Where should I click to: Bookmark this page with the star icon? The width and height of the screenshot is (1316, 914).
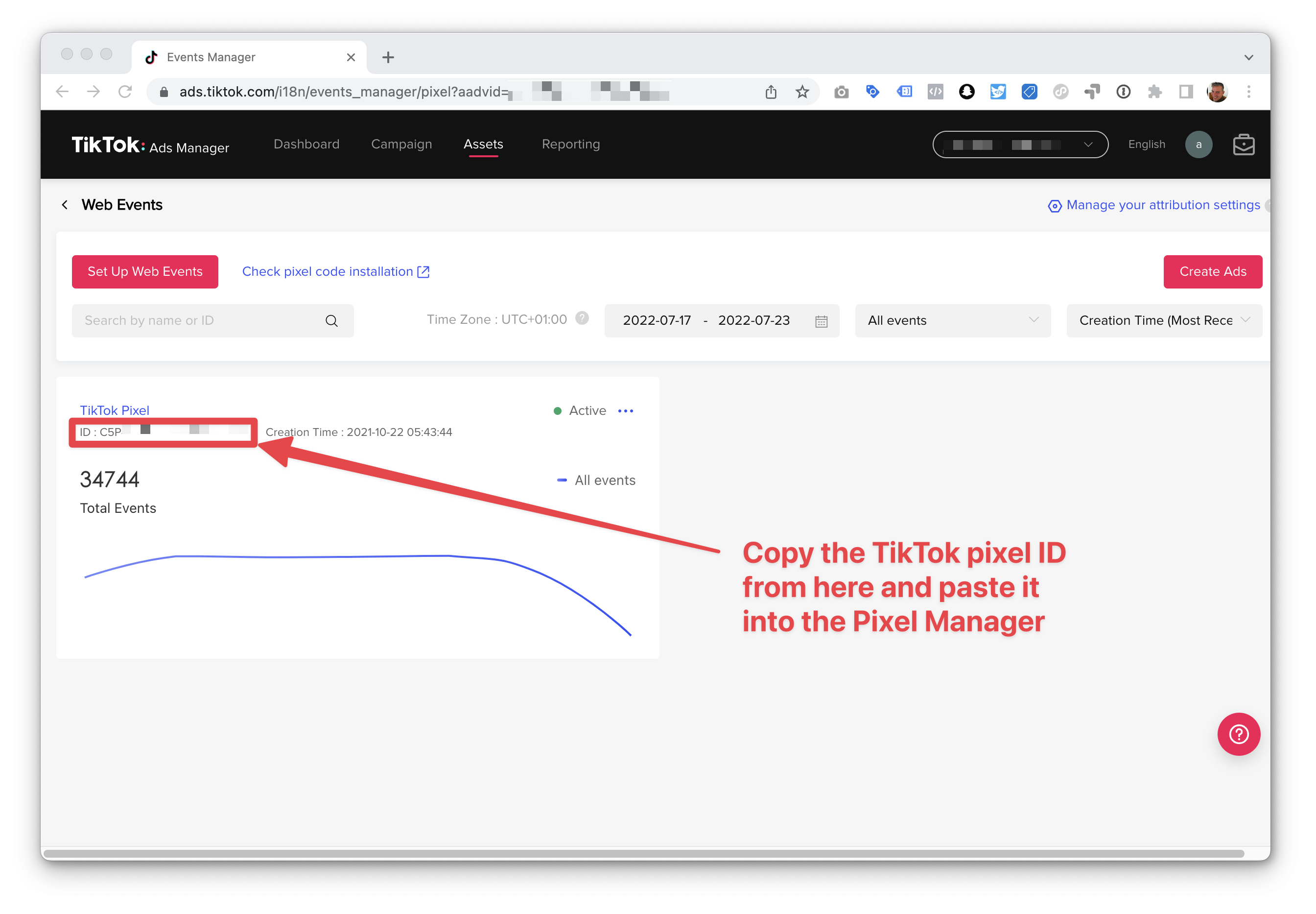click(802, 92)
